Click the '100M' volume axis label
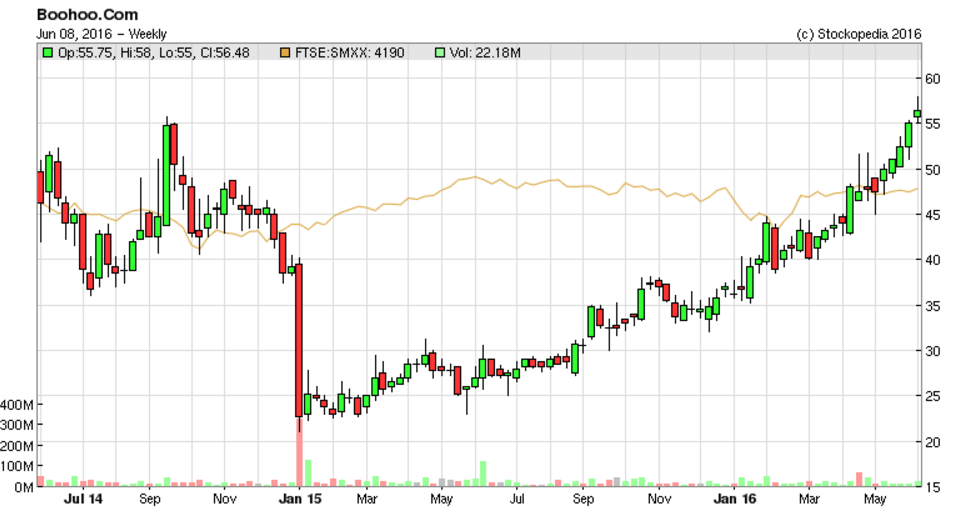This screenshot has width=961, height=528. (x=17, y=466)
